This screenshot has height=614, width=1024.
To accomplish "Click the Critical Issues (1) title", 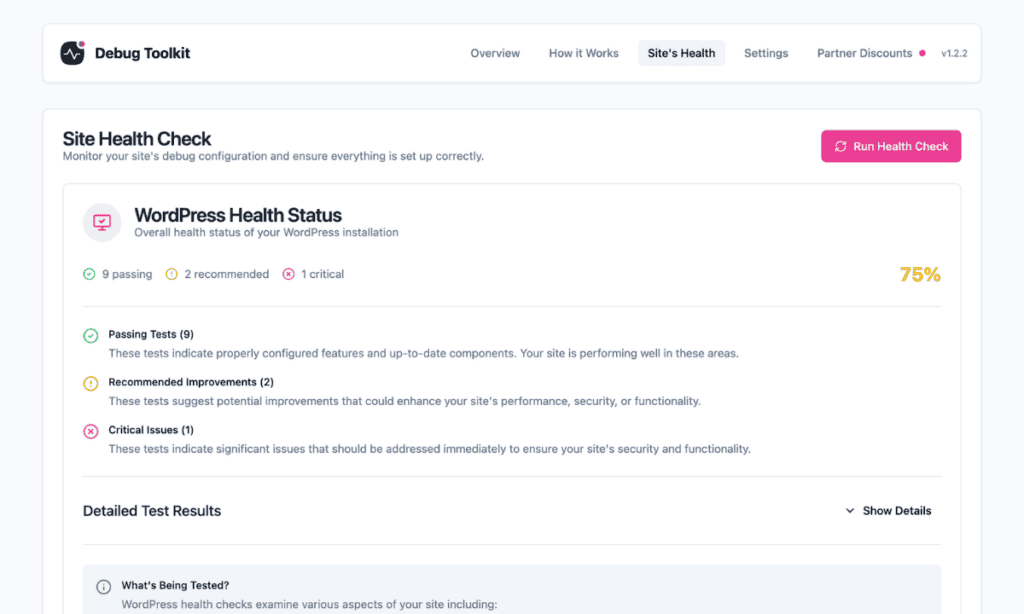I will (x=151, y=430).
